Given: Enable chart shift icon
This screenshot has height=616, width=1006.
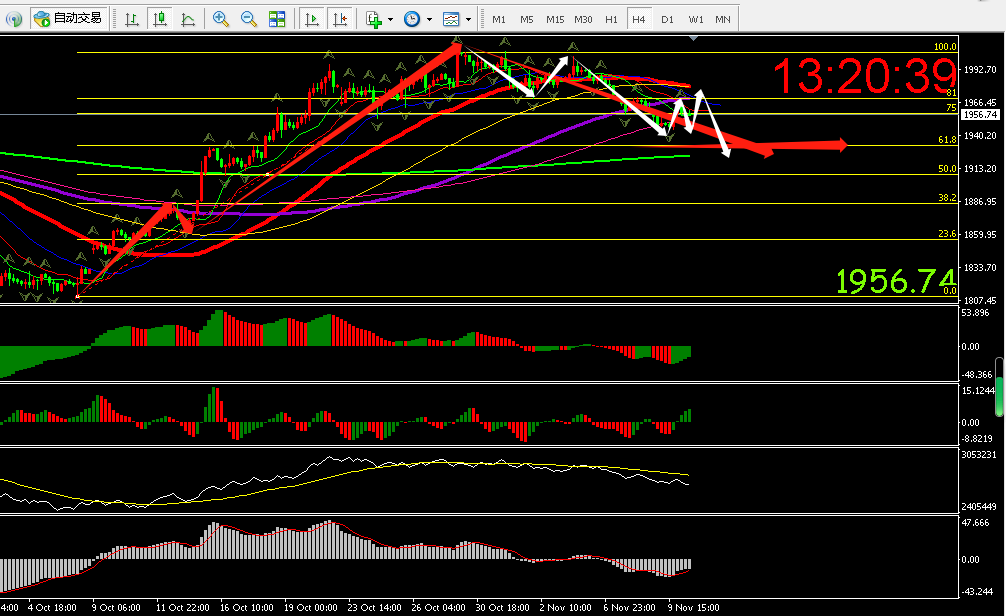Looking at the screenshot, I should click(x=341, y=19).
